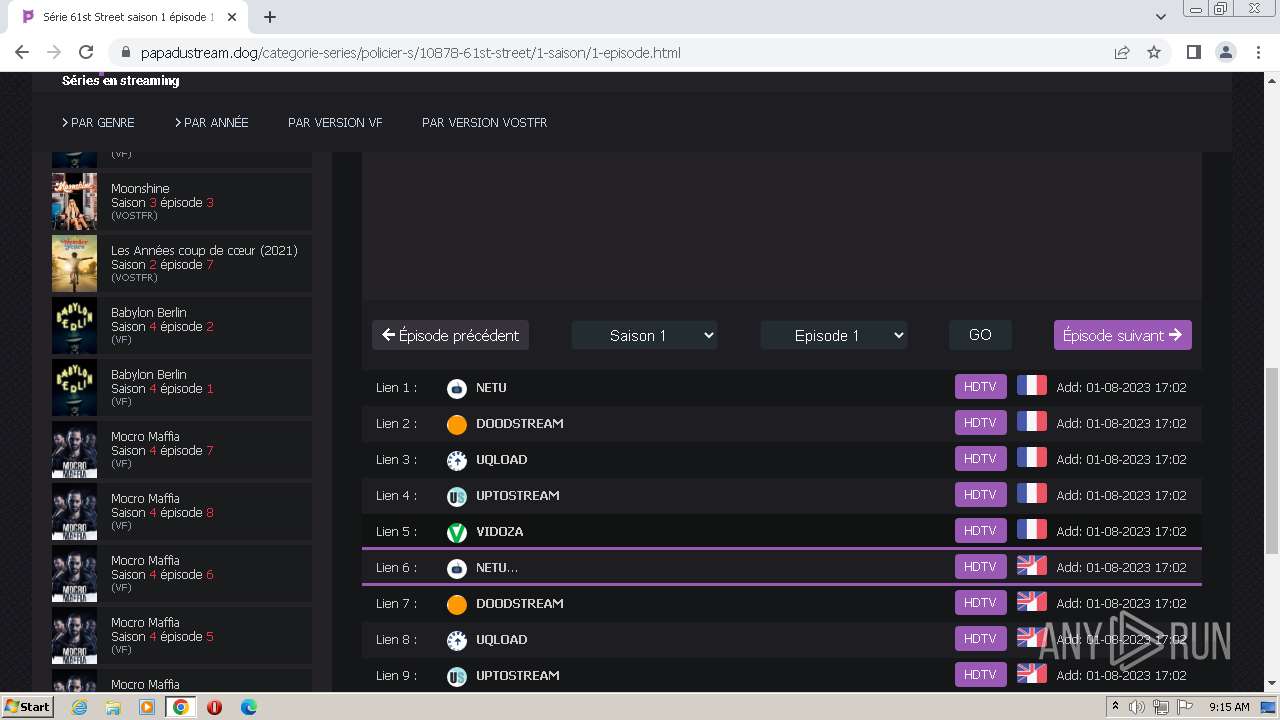Viewport: 1280px width, 720px height.
Task: Click the Moonshine poster thumbnail
Action: click(x=74, y=202)
